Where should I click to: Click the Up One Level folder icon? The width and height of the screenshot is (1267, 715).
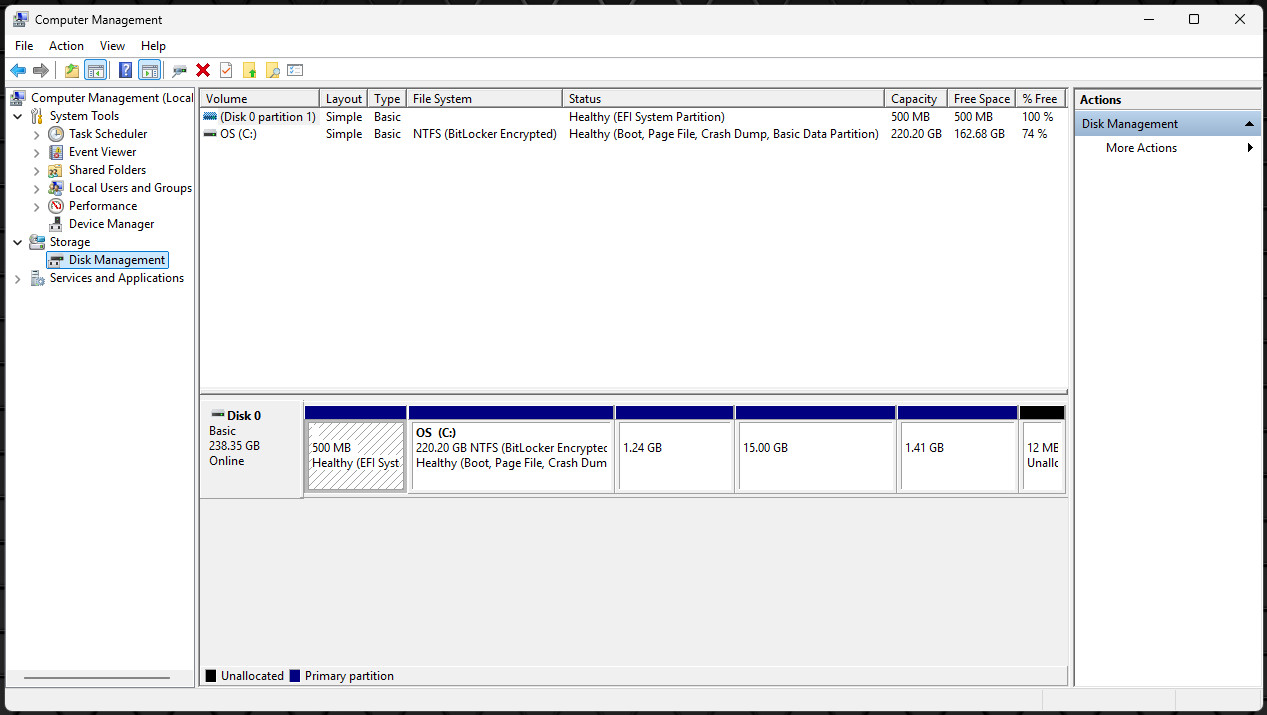71,70
